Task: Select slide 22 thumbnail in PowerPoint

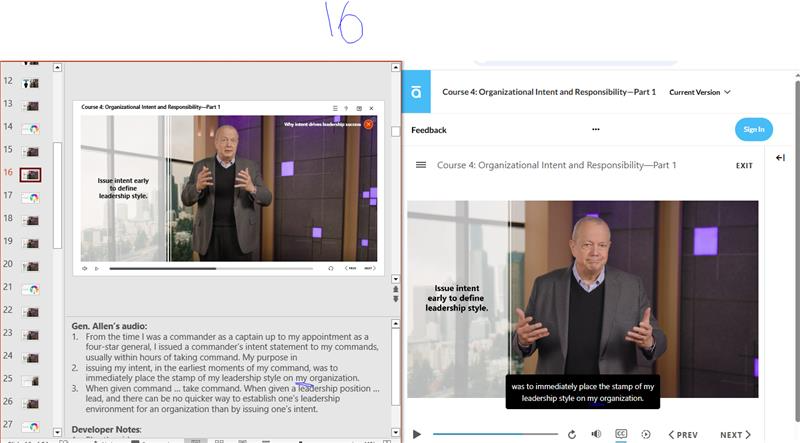Action: (x=31, y=312)
